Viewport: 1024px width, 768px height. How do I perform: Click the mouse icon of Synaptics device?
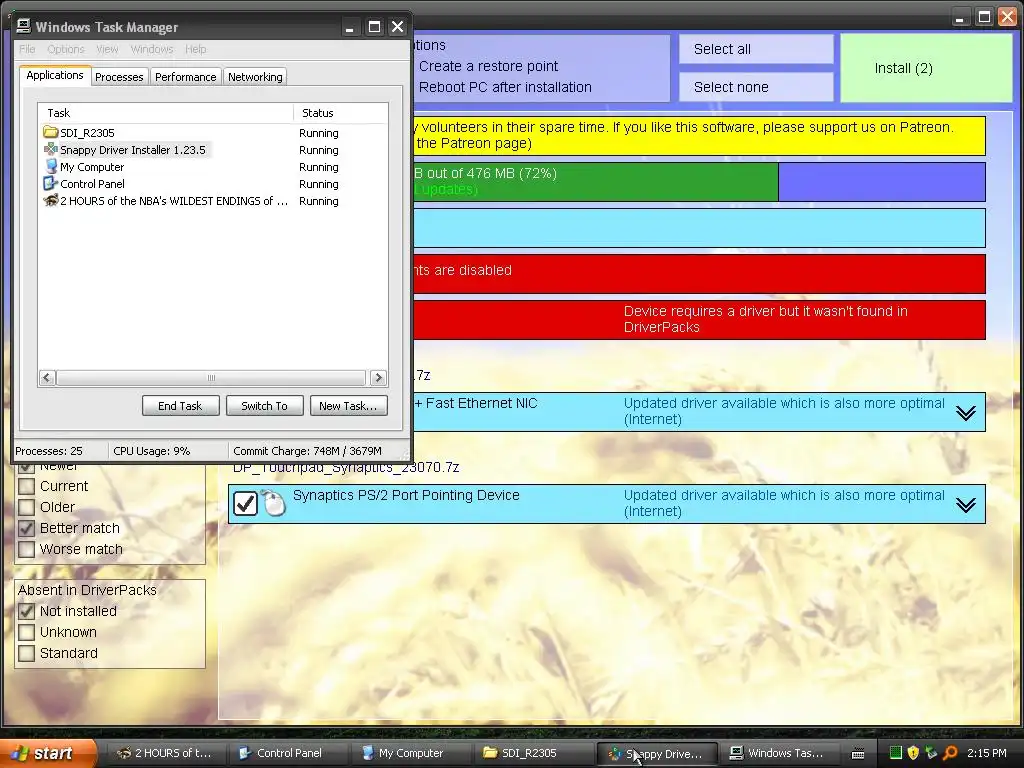click(274, 504)
